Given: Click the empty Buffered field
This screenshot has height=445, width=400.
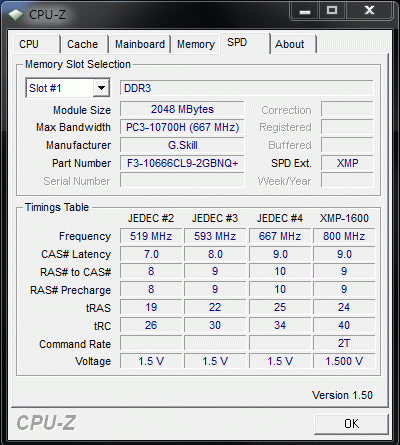Looking at the screenshot, I should point(347,145).
